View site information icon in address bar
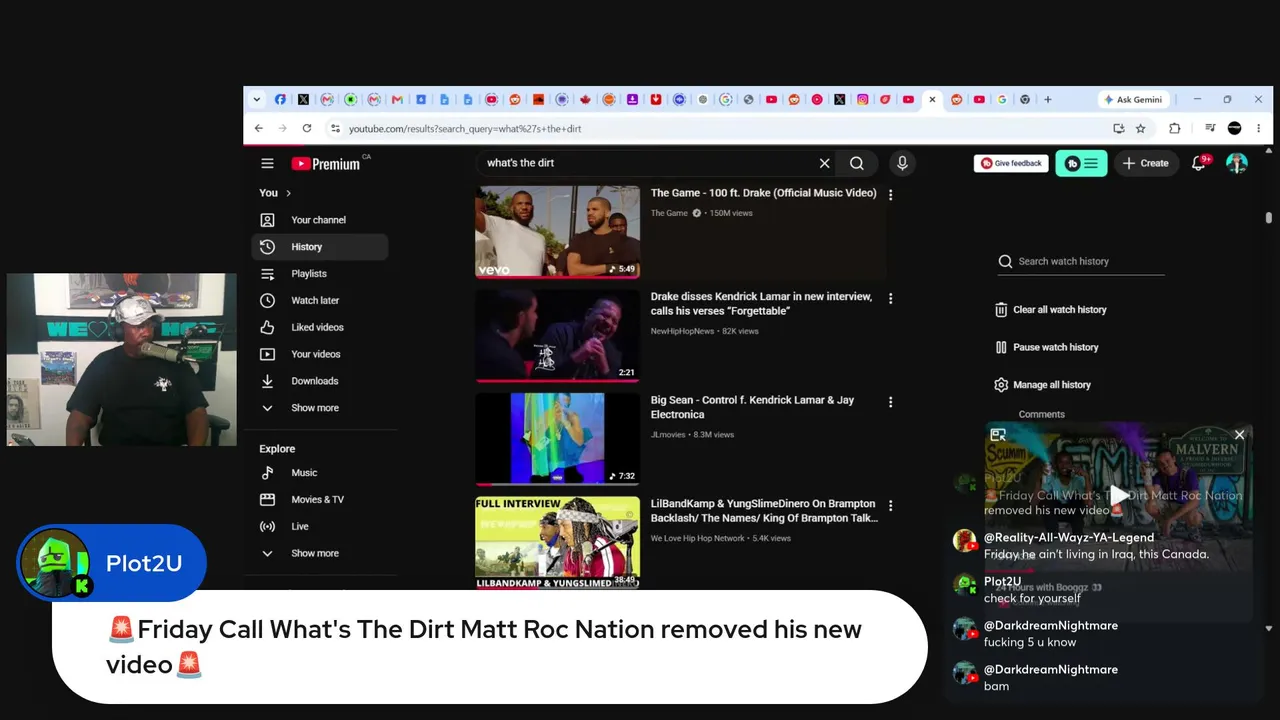The height and width of the screenshot is (720, 1280). (x=335, y=128)
